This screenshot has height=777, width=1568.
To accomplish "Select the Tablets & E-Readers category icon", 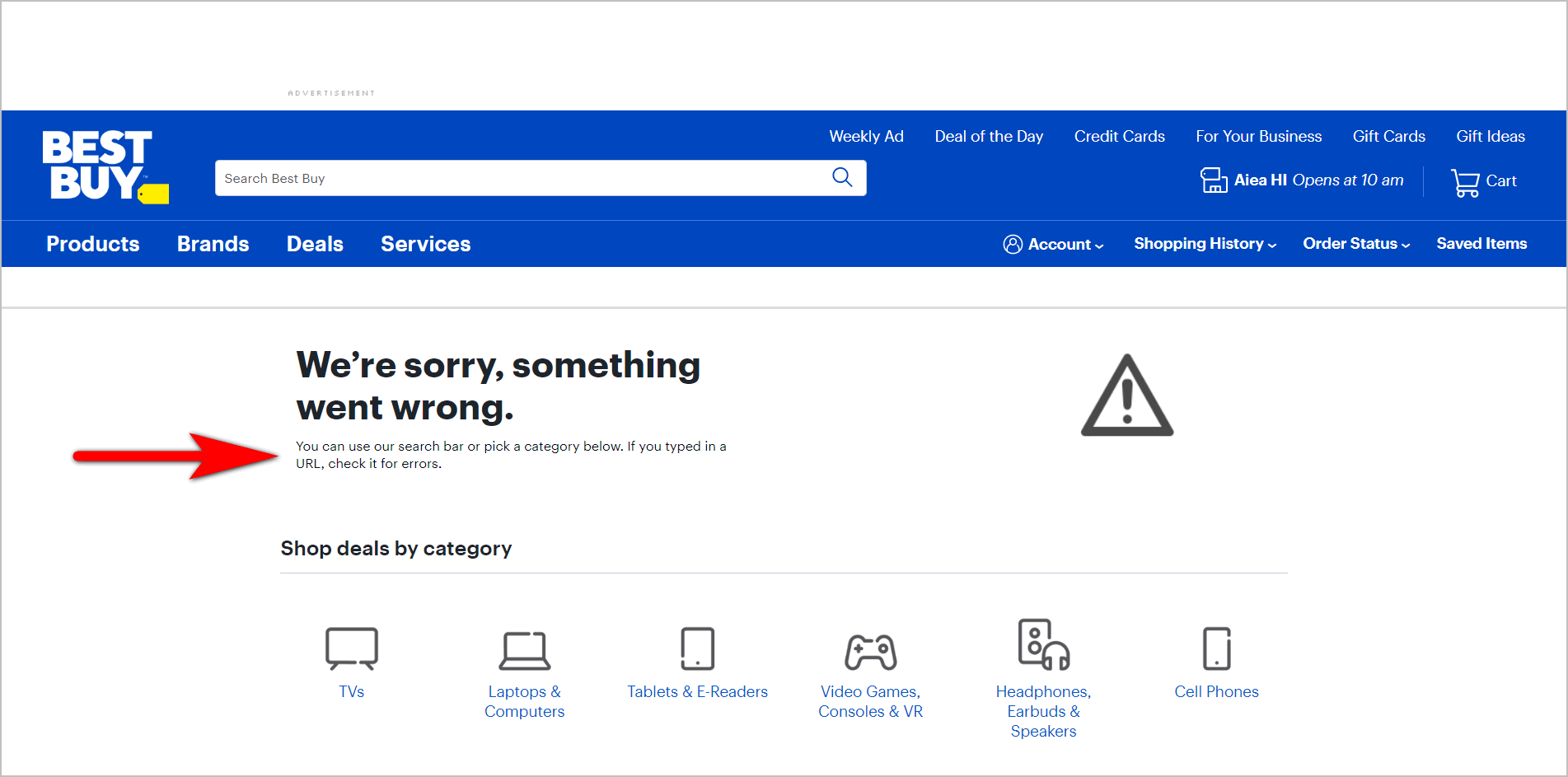I will click(697, 648).
